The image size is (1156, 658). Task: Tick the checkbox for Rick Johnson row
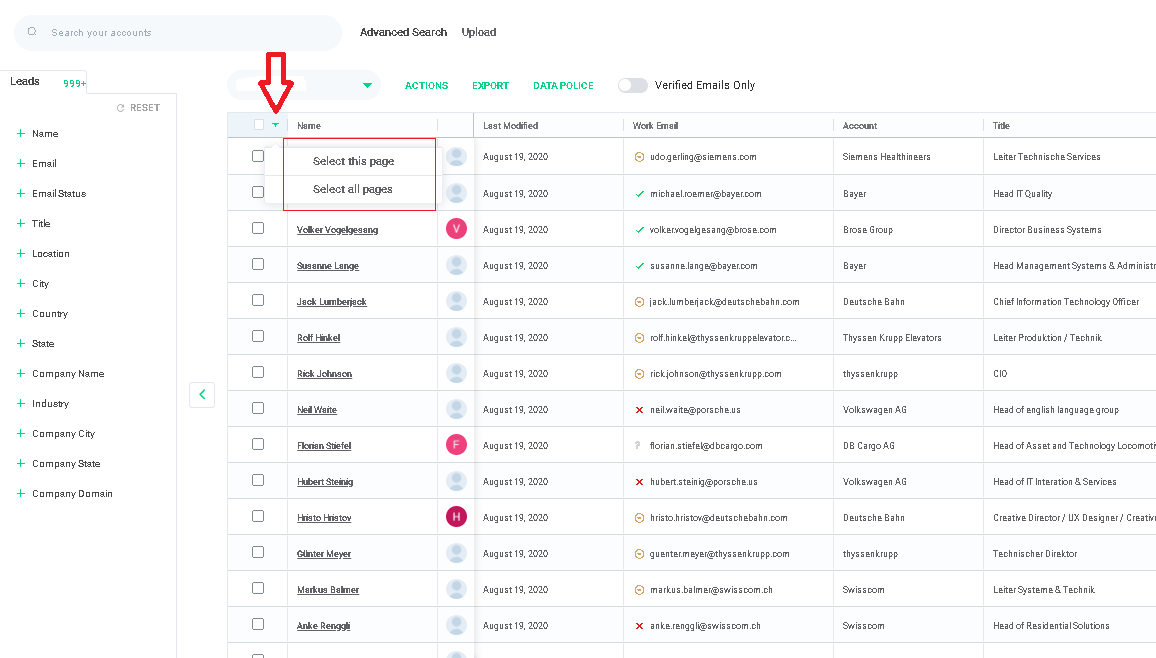point(258,372)
